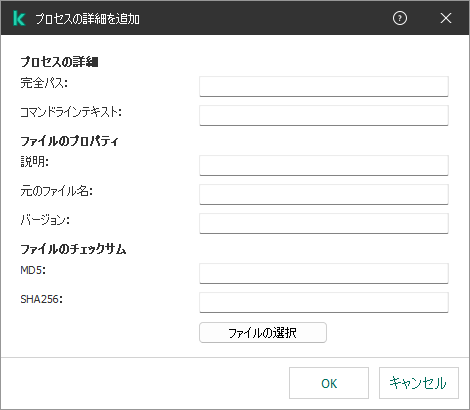The image size is (470, 410).
Task: Click the title text プロセスの詳細を追加
Action: [88, 19]
